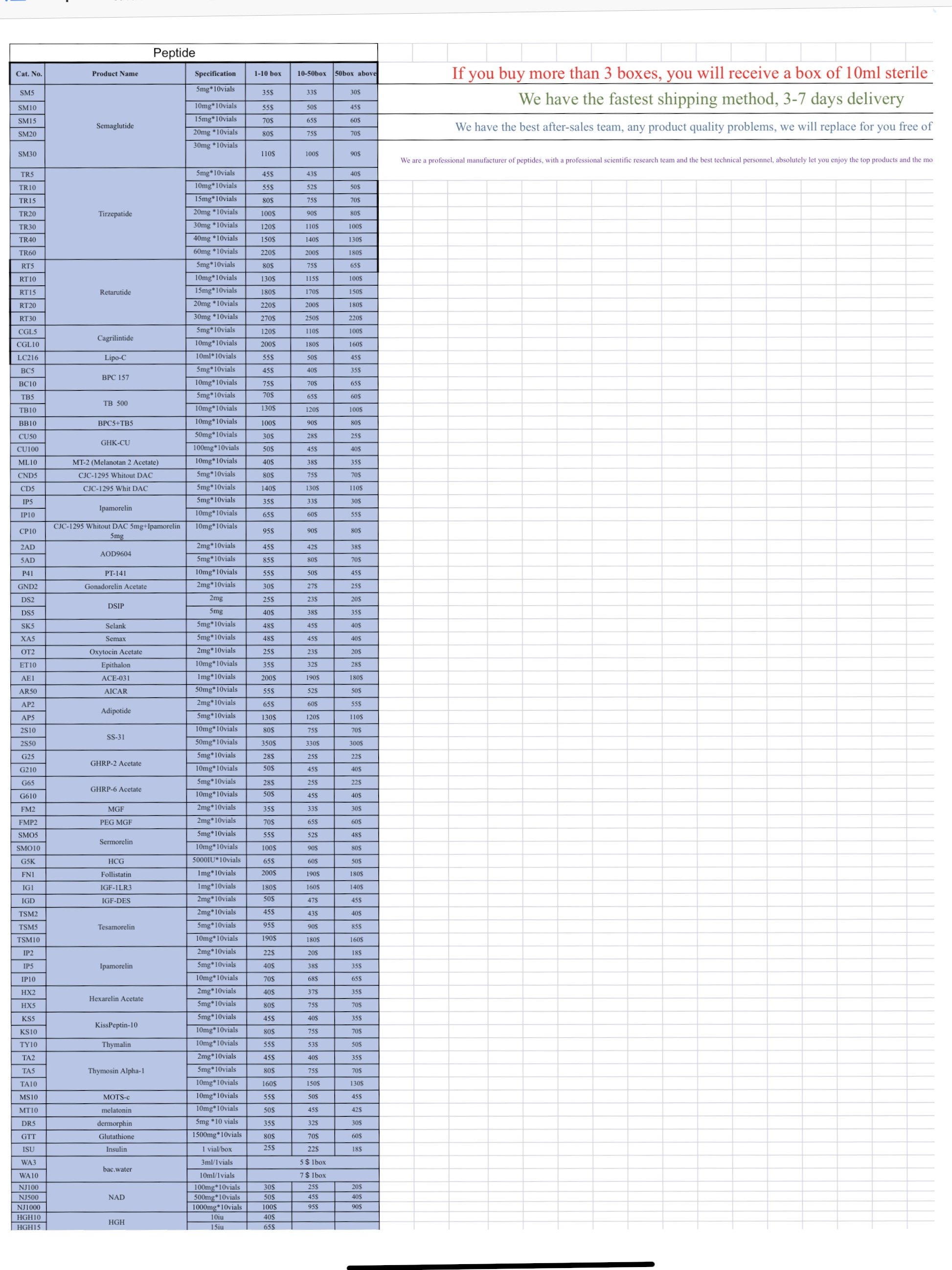Click the "GHRP-2 Acetate" cell

tap(115, 763)
